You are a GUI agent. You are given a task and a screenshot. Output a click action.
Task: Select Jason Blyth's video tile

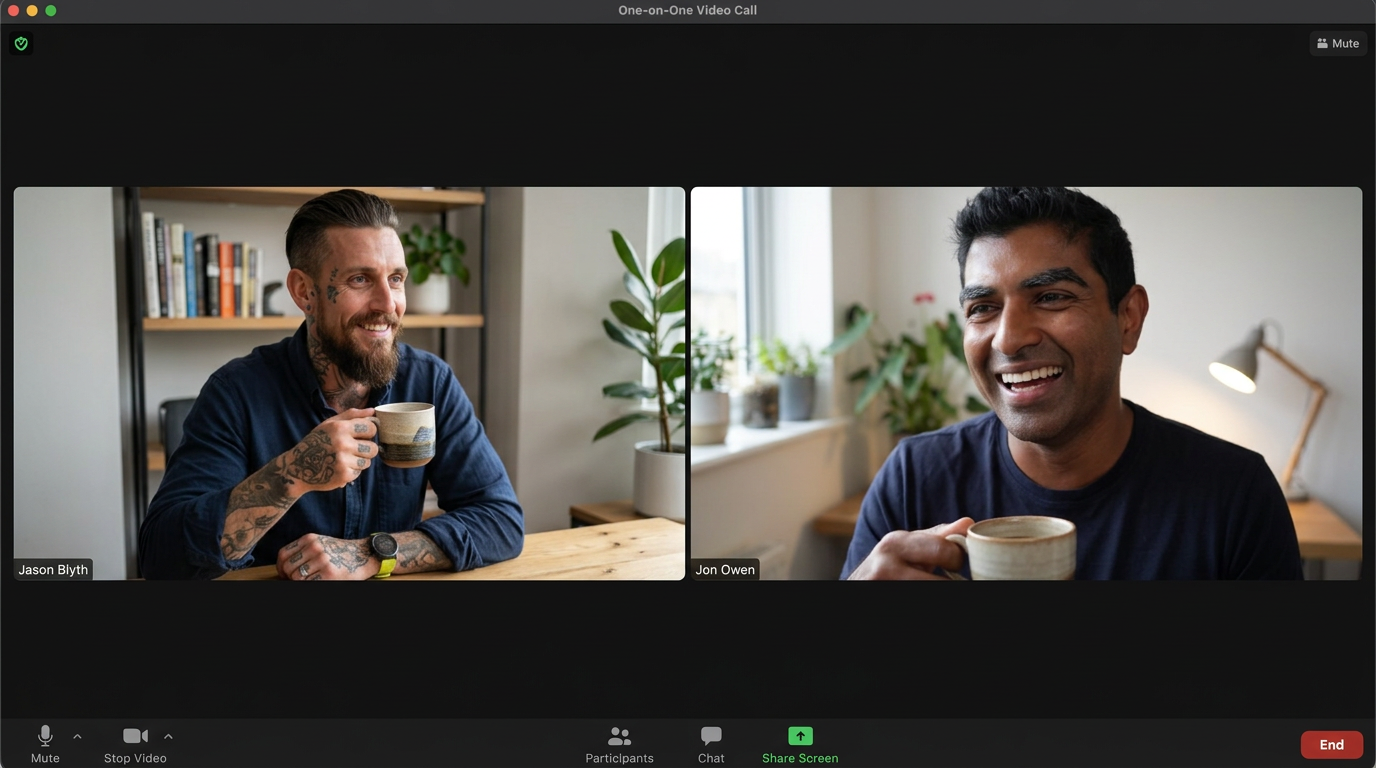click(349, 383)
